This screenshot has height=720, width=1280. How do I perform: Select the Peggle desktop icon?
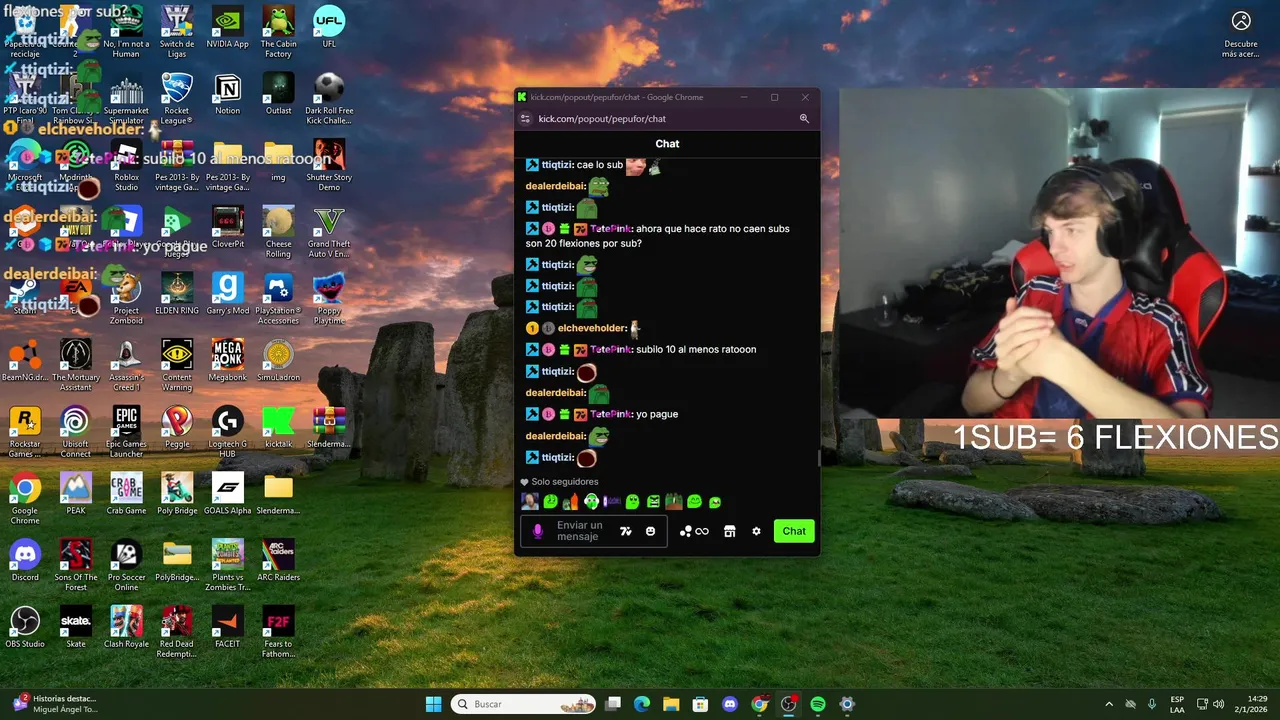[176, 428]
